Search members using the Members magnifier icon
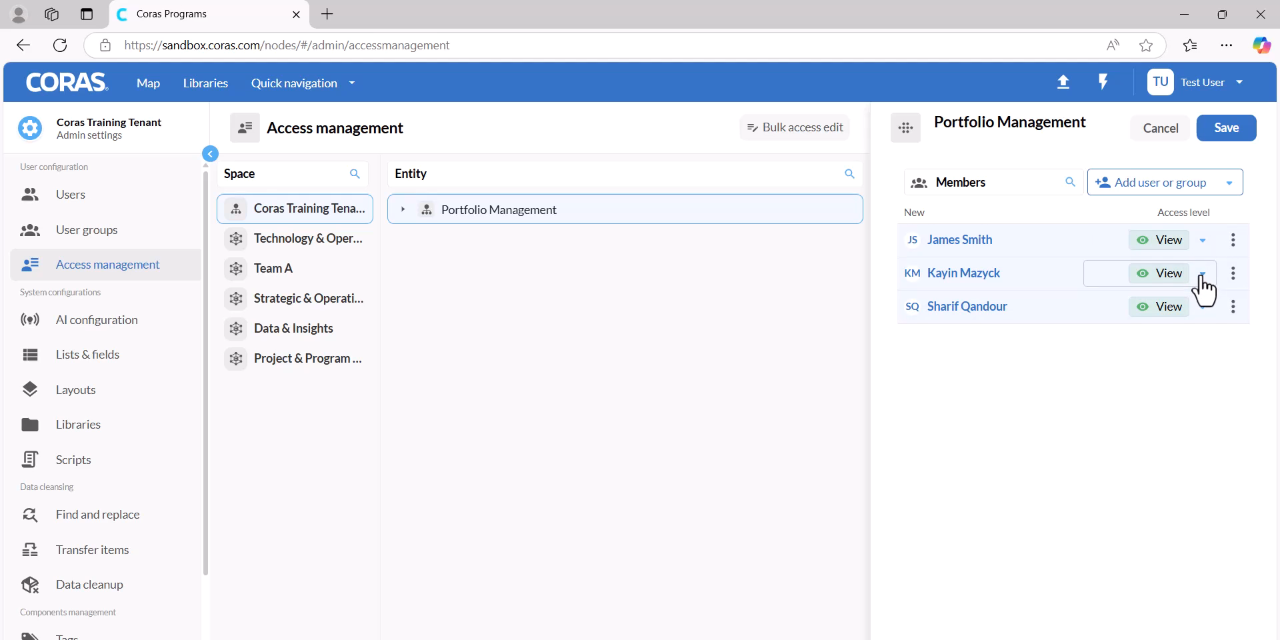1280x640 pixels. click(1070, 182)
